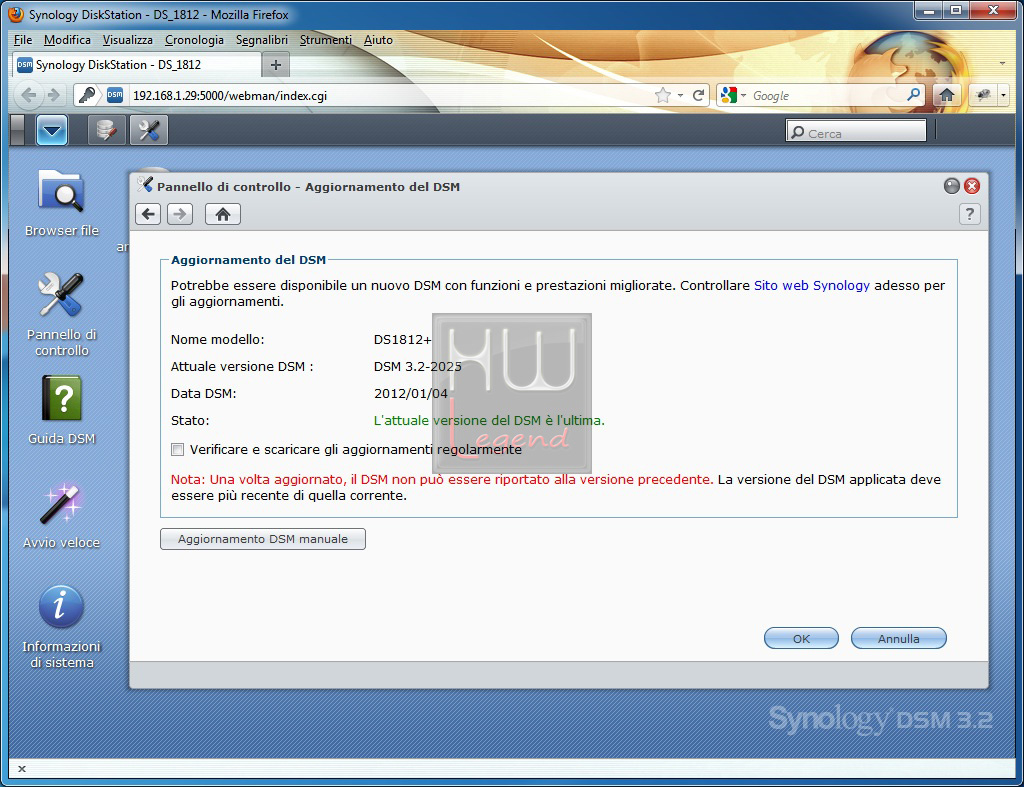Click the Firefox back arrow
The height and width of the screenshot is (787, 1024).
(x=28, y=95)
